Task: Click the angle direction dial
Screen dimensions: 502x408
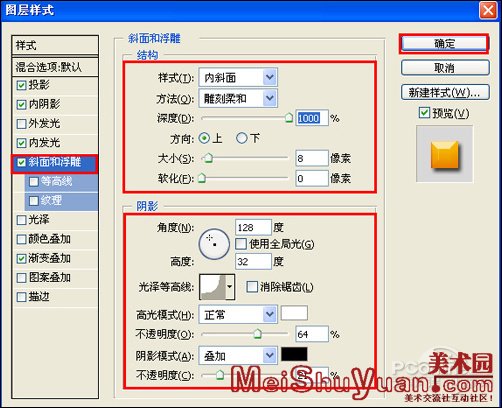Action: click(x=214, y=244)
